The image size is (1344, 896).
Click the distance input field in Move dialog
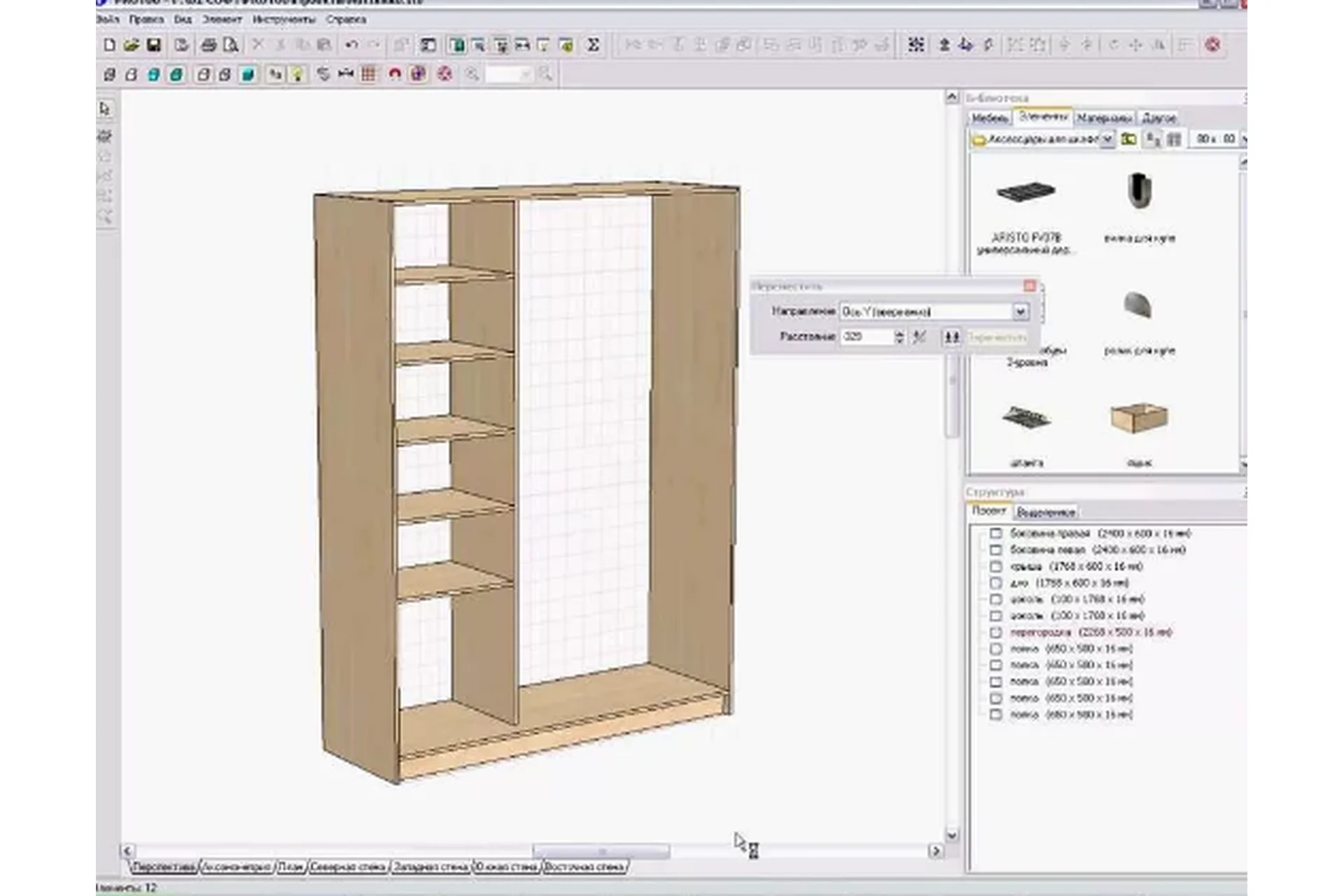click(867, 337)
